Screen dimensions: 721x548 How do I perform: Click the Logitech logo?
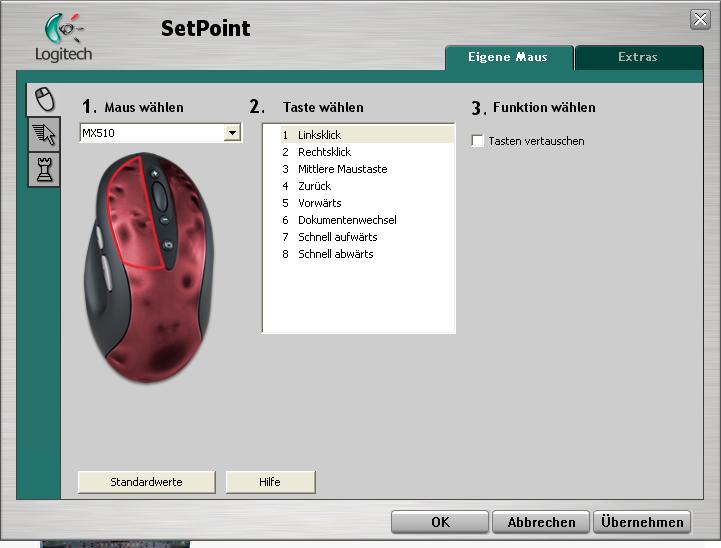[x=64, y=38]
